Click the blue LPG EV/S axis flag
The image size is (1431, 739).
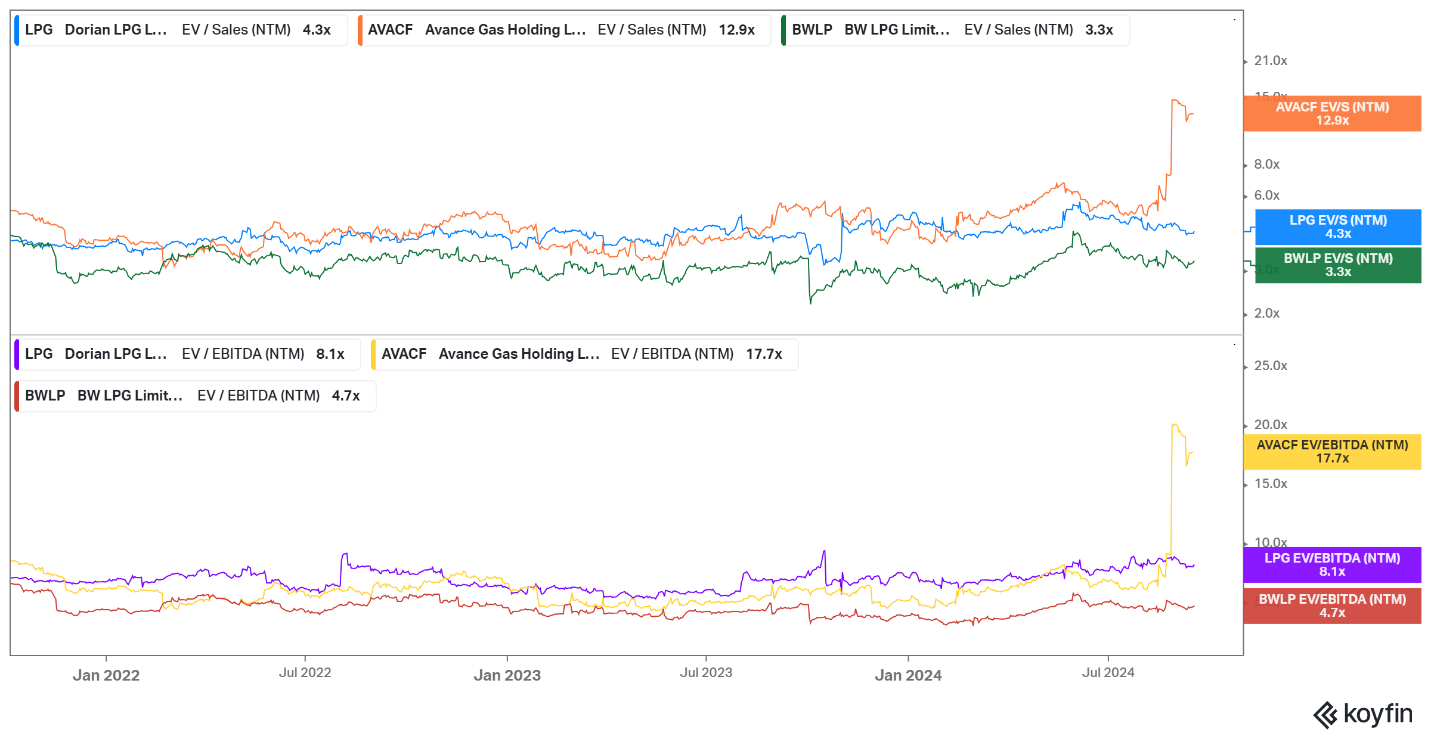point(1337,227)
